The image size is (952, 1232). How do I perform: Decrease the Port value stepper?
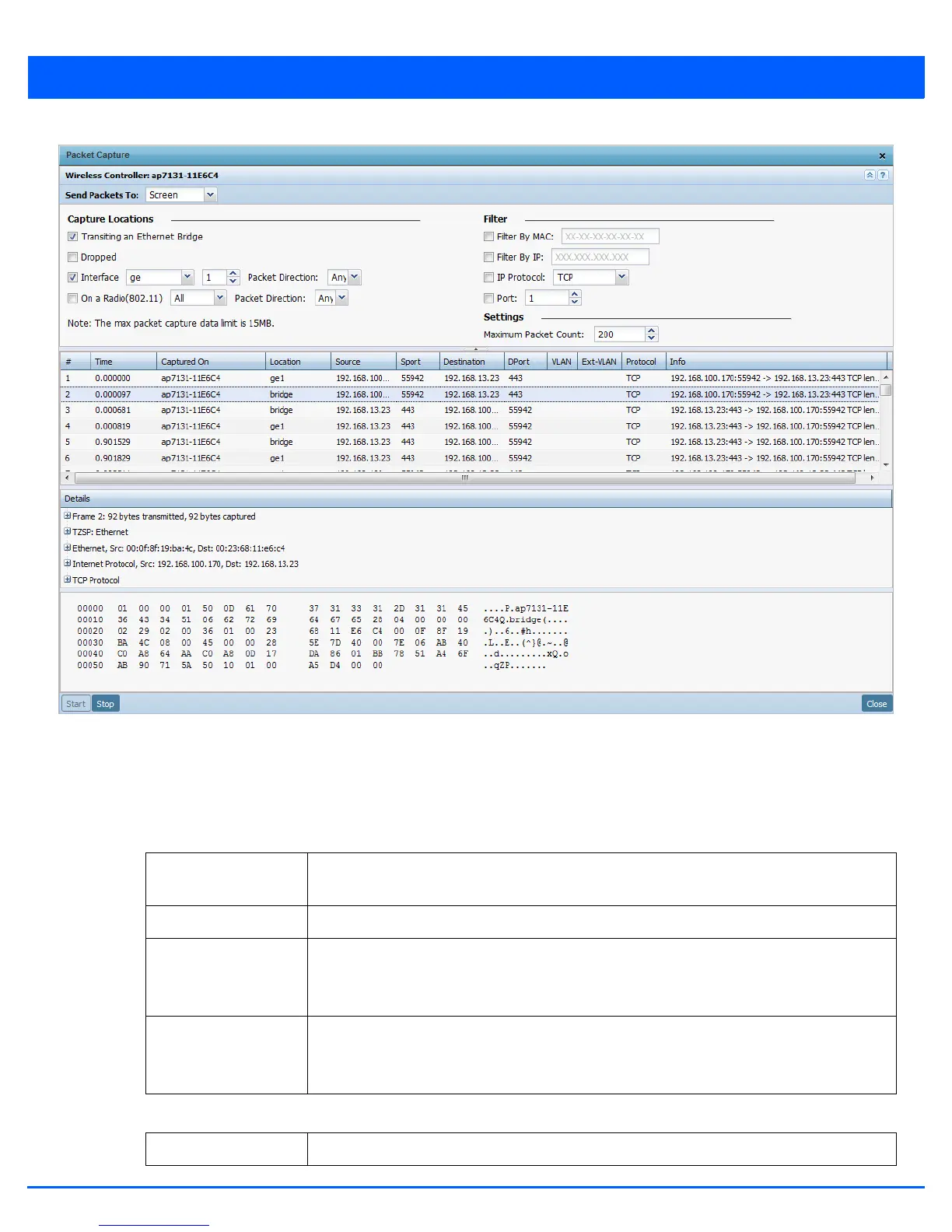(575, 303)
